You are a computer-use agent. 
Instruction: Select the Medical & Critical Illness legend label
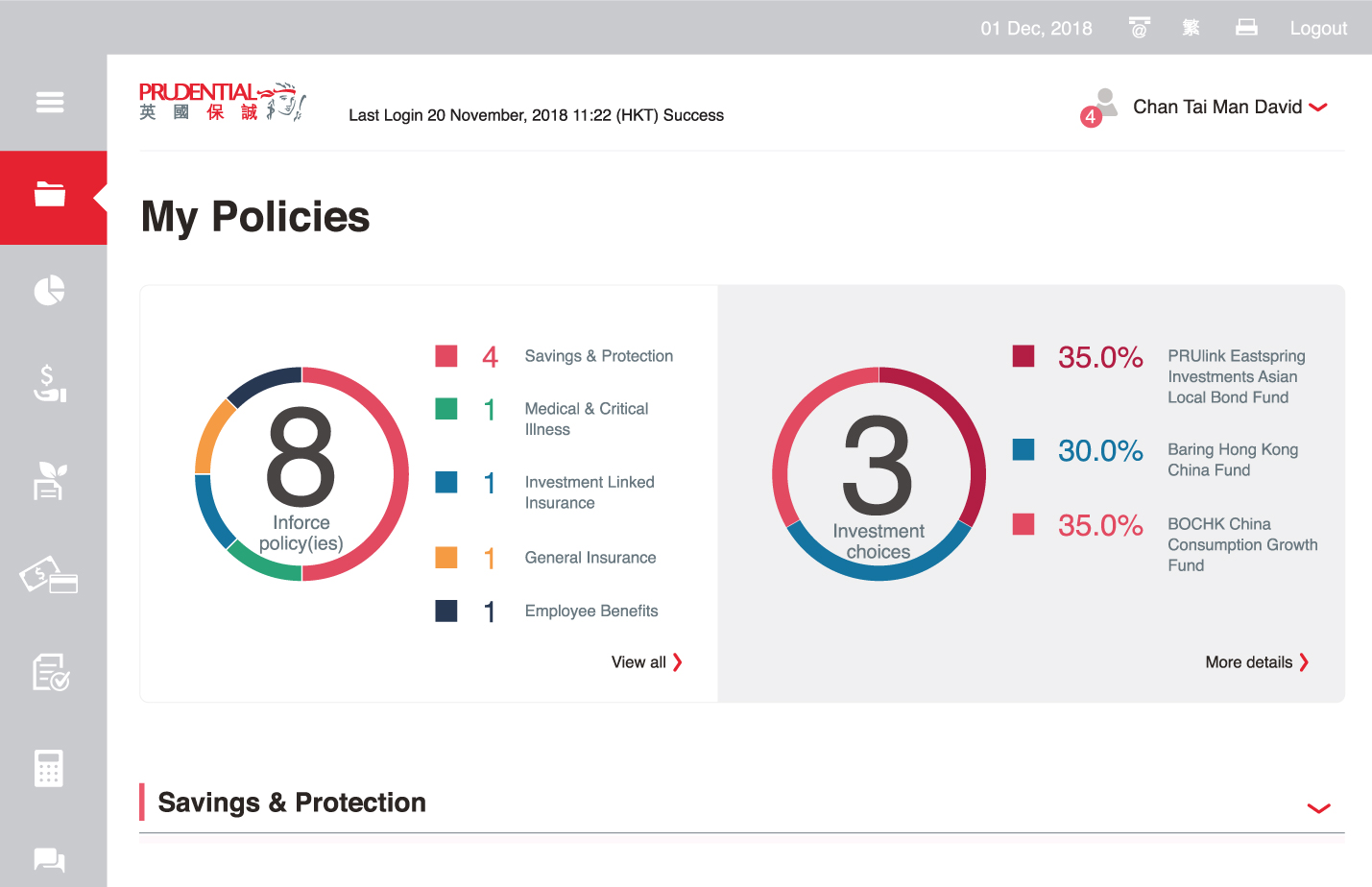coord(587,420)
